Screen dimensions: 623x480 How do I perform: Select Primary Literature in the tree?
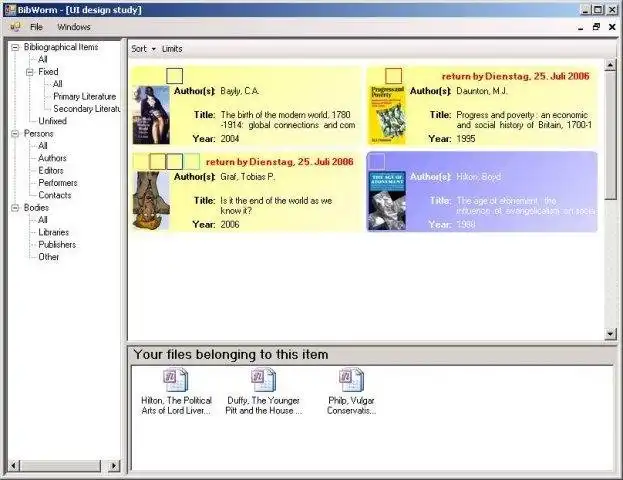[x=85, y=97]
